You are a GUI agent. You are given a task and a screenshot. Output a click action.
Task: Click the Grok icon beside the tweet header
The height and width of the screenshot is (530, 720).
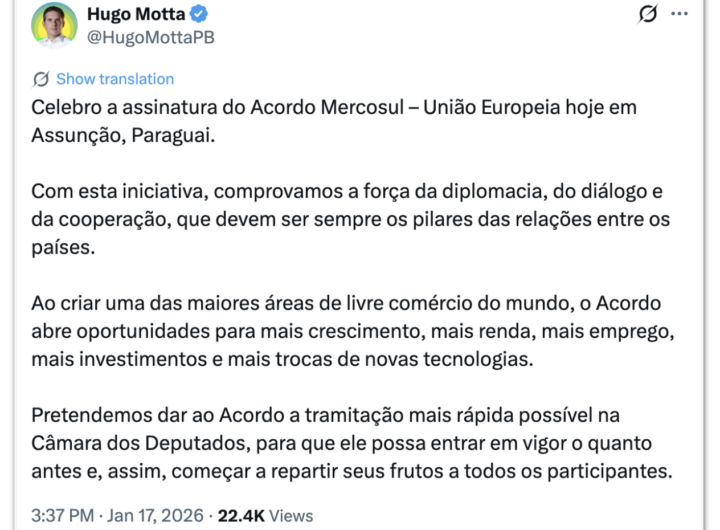point(647,14)
